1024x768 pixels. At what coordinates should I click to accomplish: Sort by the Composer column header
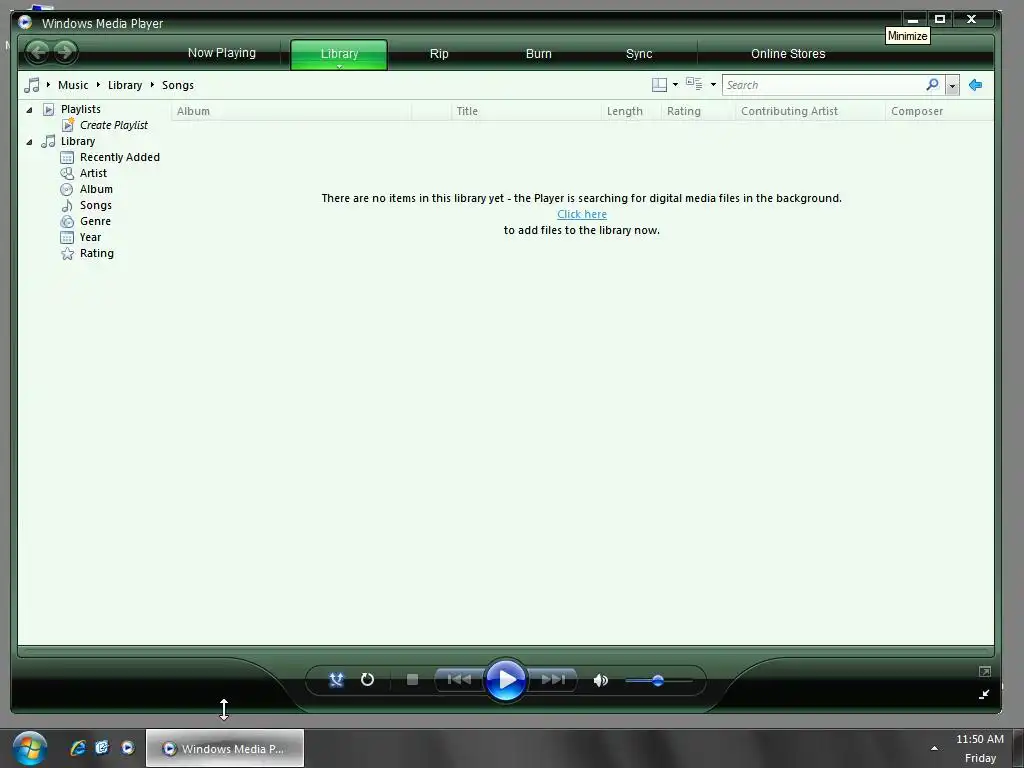[940, 111]
